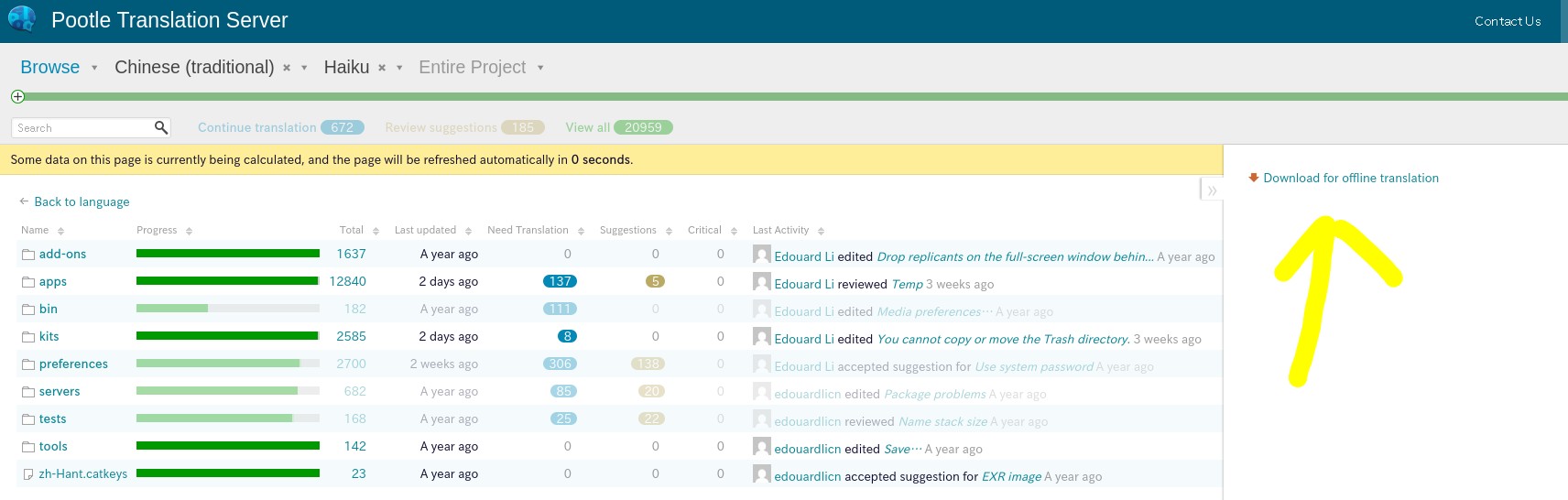Open Chinese (traditional) language dropdown
The image size is (1568, 500).
click(x=304, y=68)
